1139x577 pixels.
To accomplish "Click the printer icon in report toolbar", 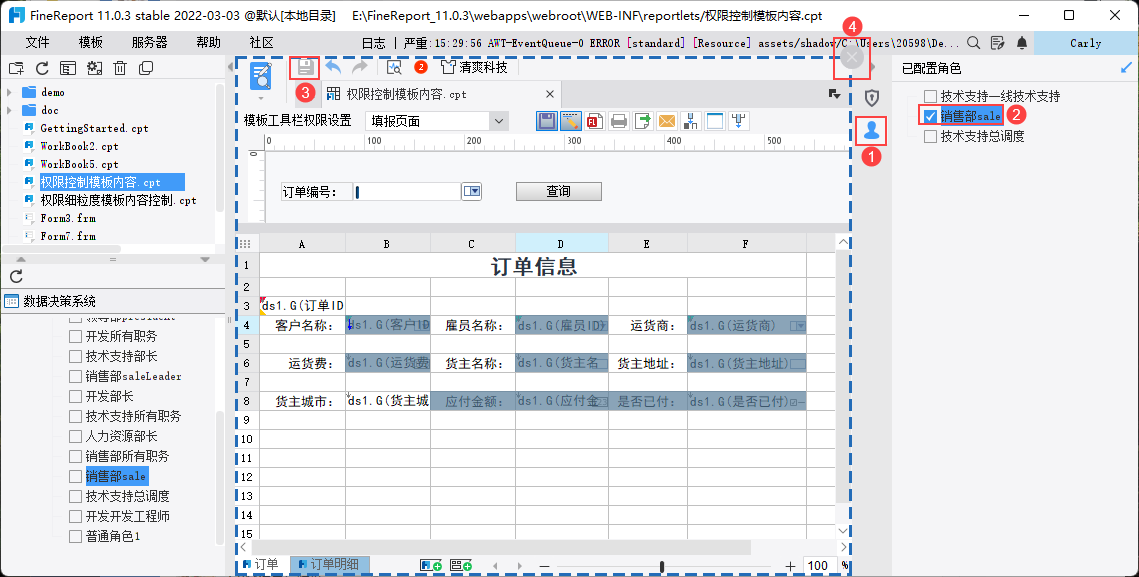I will (619, 121).
